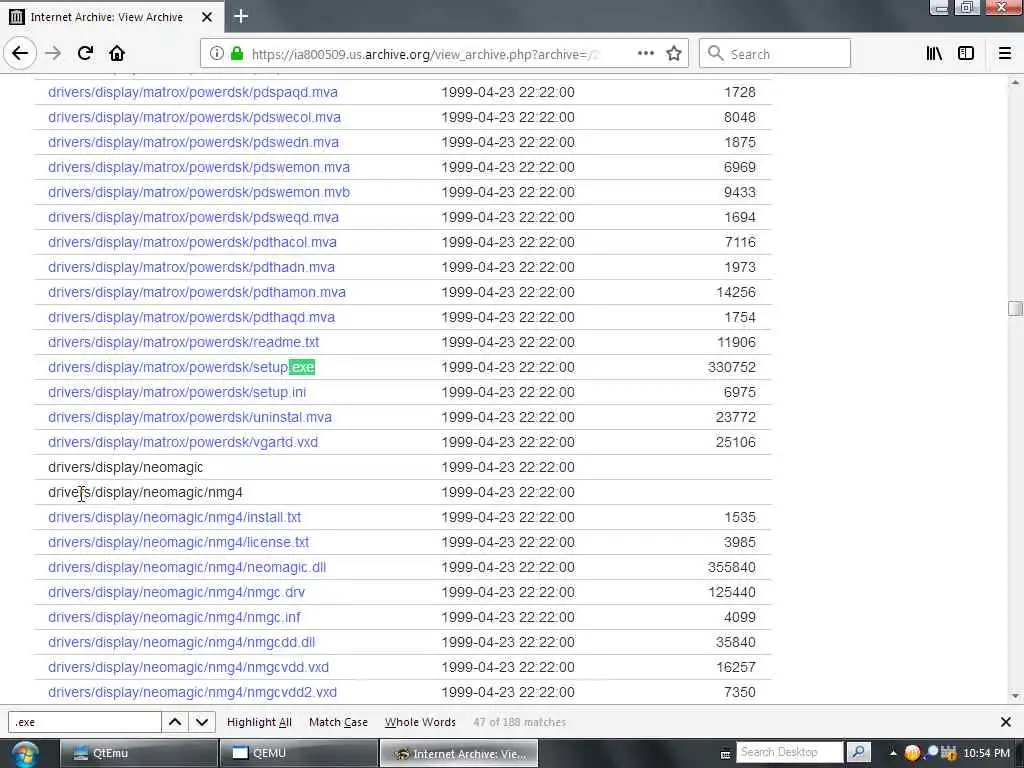The image size is (1024, 768).
Task: Click the Search Desktop field
Action: pyautogui.click(x=790, y=752)
